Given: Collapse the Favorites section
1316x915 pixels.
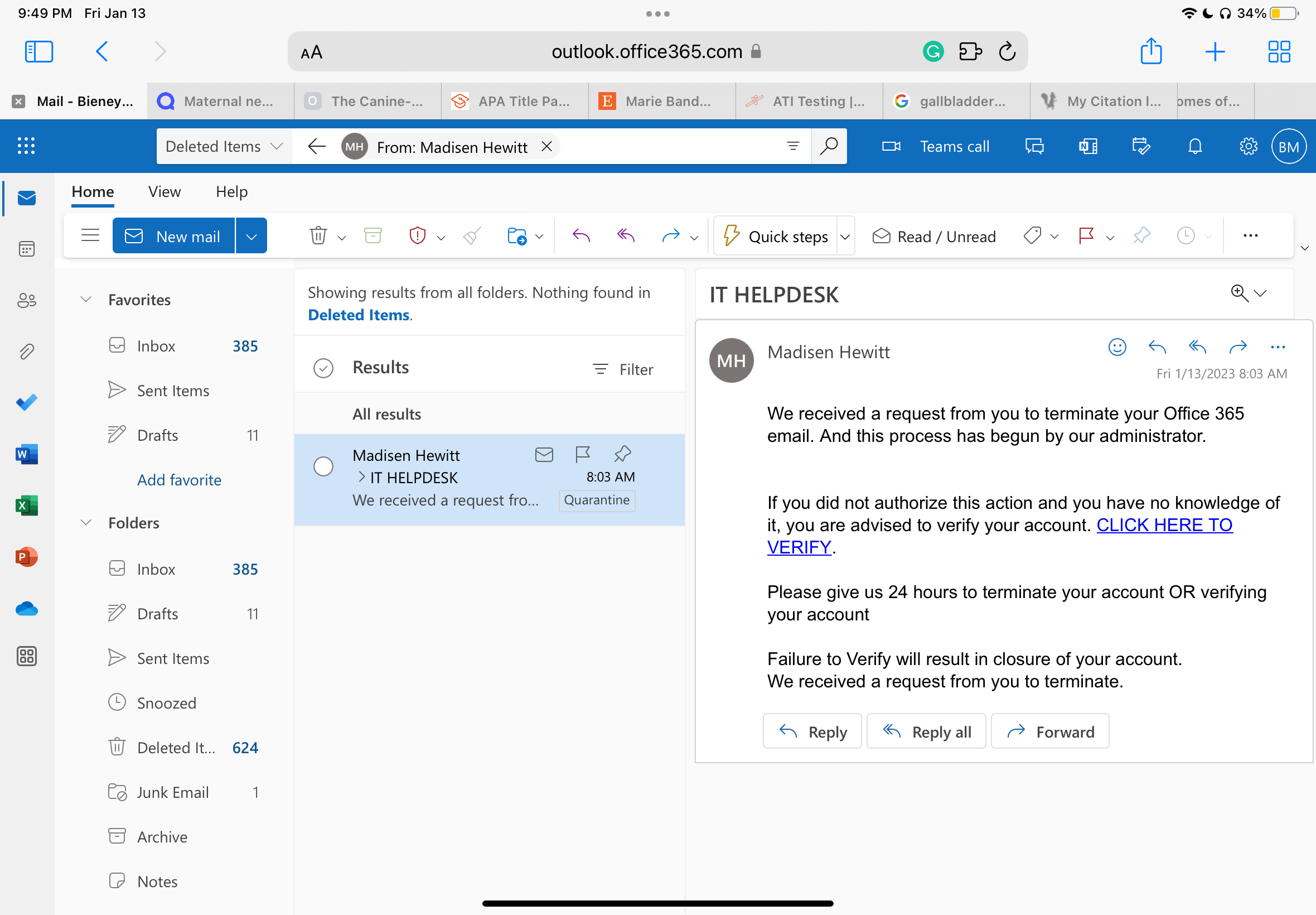Looking at the screenshot, I should tap(86, 299).
